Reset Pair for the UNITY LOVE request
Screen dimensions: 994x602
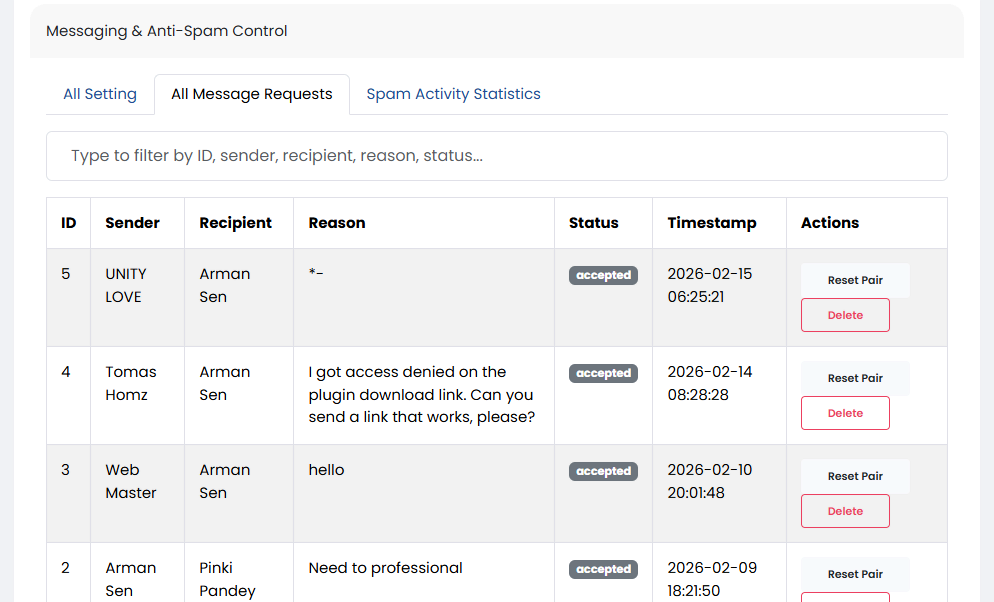pyautogui.click(x=855, y=280)
